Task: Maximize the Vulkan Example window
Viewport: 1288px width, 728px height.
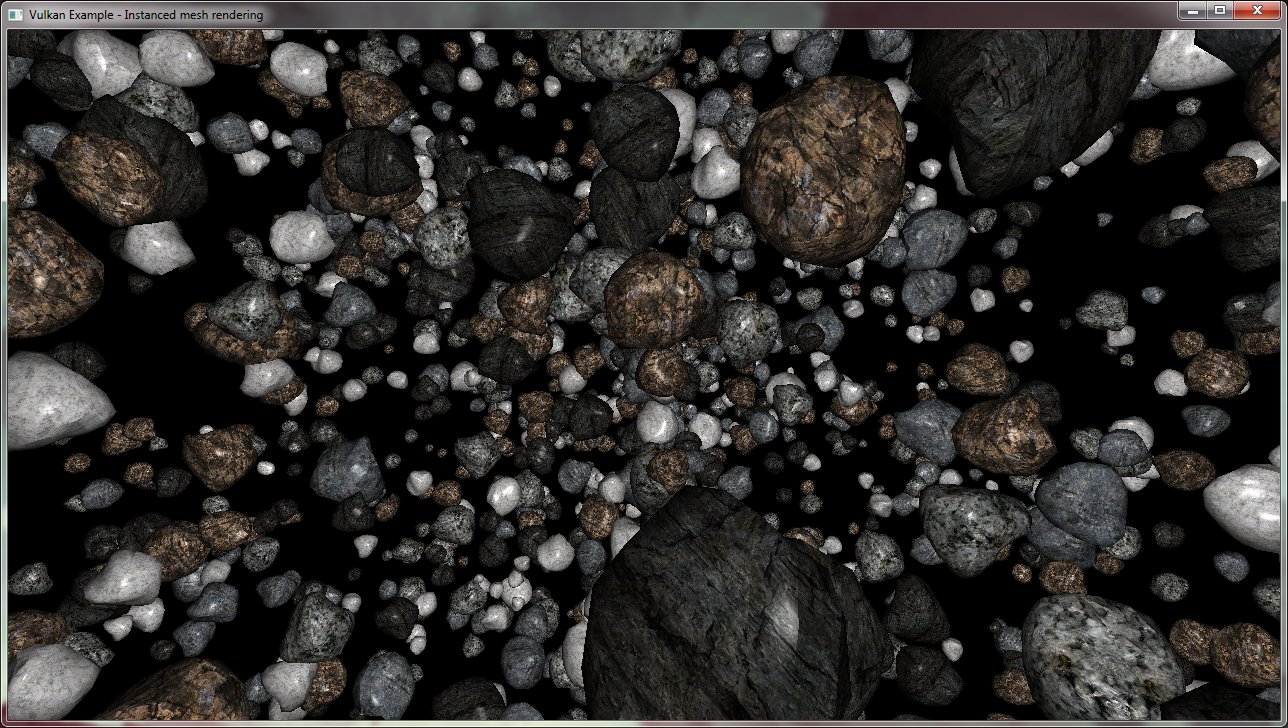Action: click(1219, 10)
